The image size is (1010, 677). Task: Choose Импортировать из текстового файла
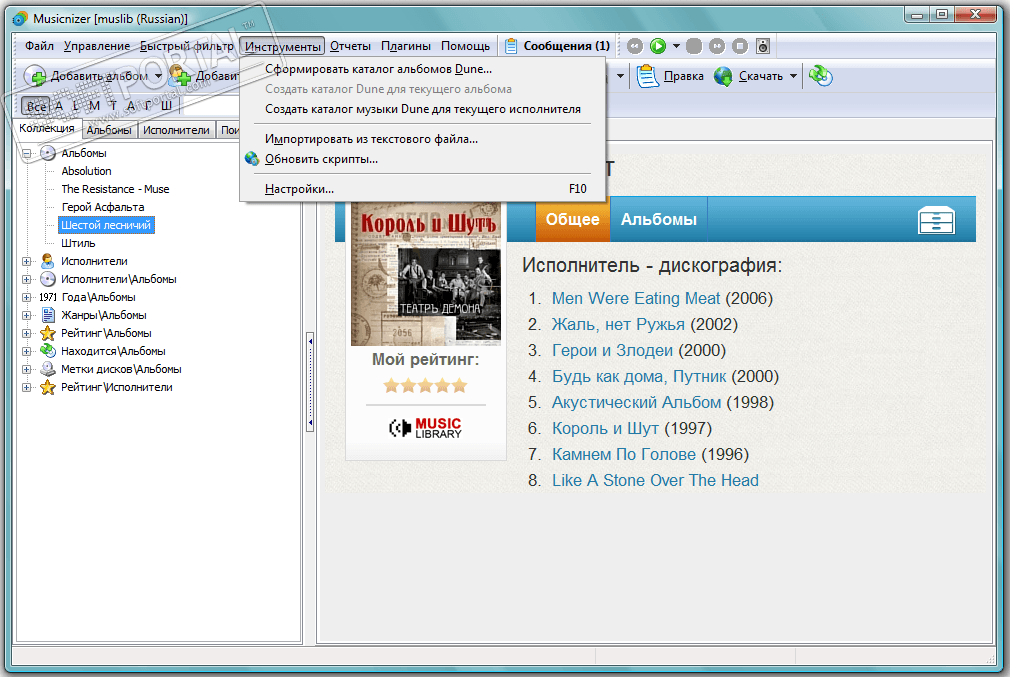click(422, 138)
